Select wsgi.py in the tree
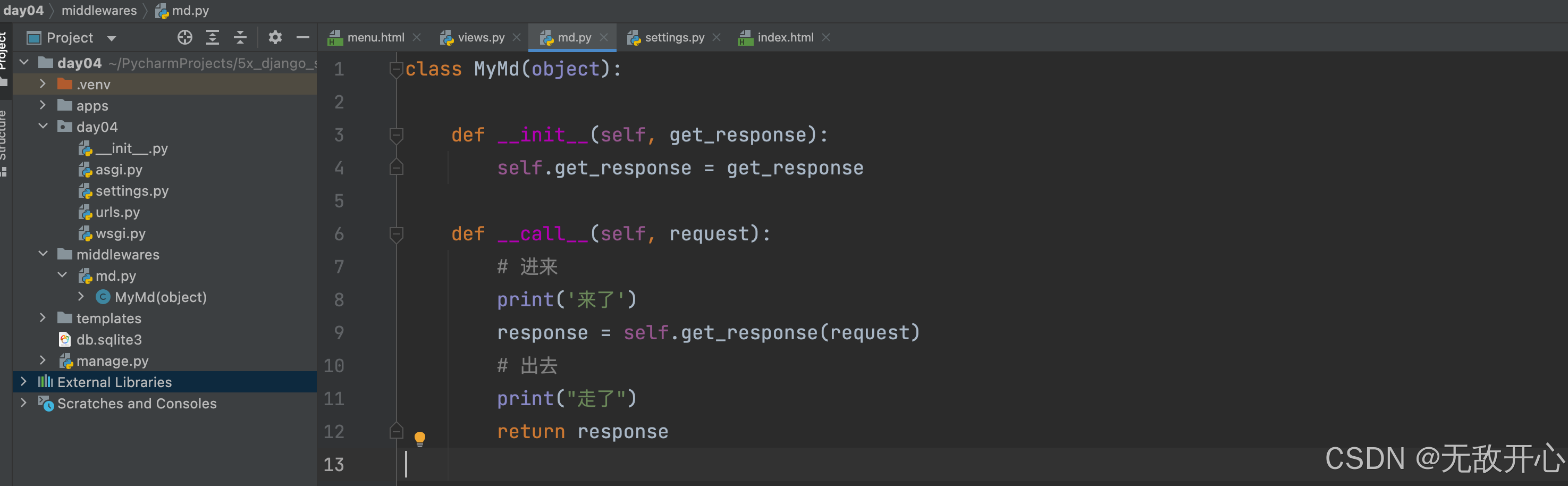The width and height of the screenshot is (1568, 486). 112,233
